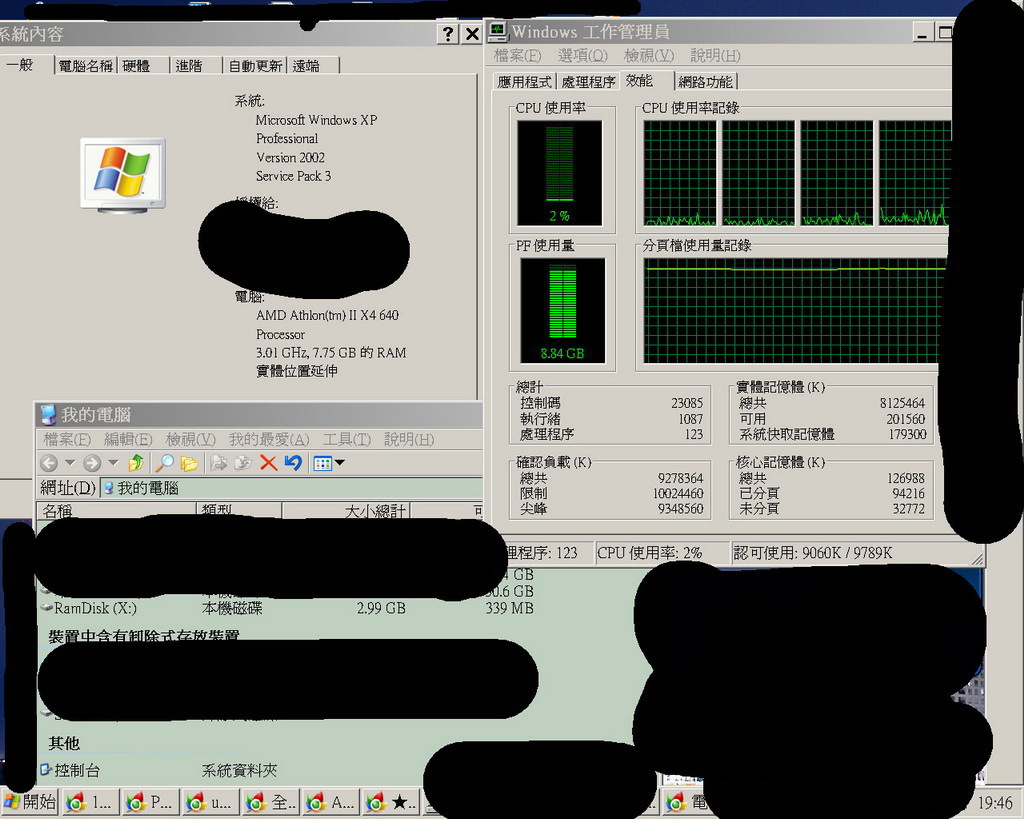Image resolution: width=1024 pixels, height=819 pixels.
Task: Select the 控制台 control panel item
Action: coord(71,770)
